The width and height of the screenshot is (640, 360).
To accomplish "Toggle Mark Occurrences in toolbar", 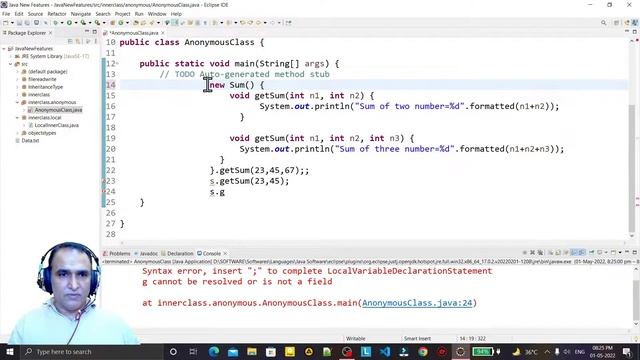I will [x=167, y=22].
